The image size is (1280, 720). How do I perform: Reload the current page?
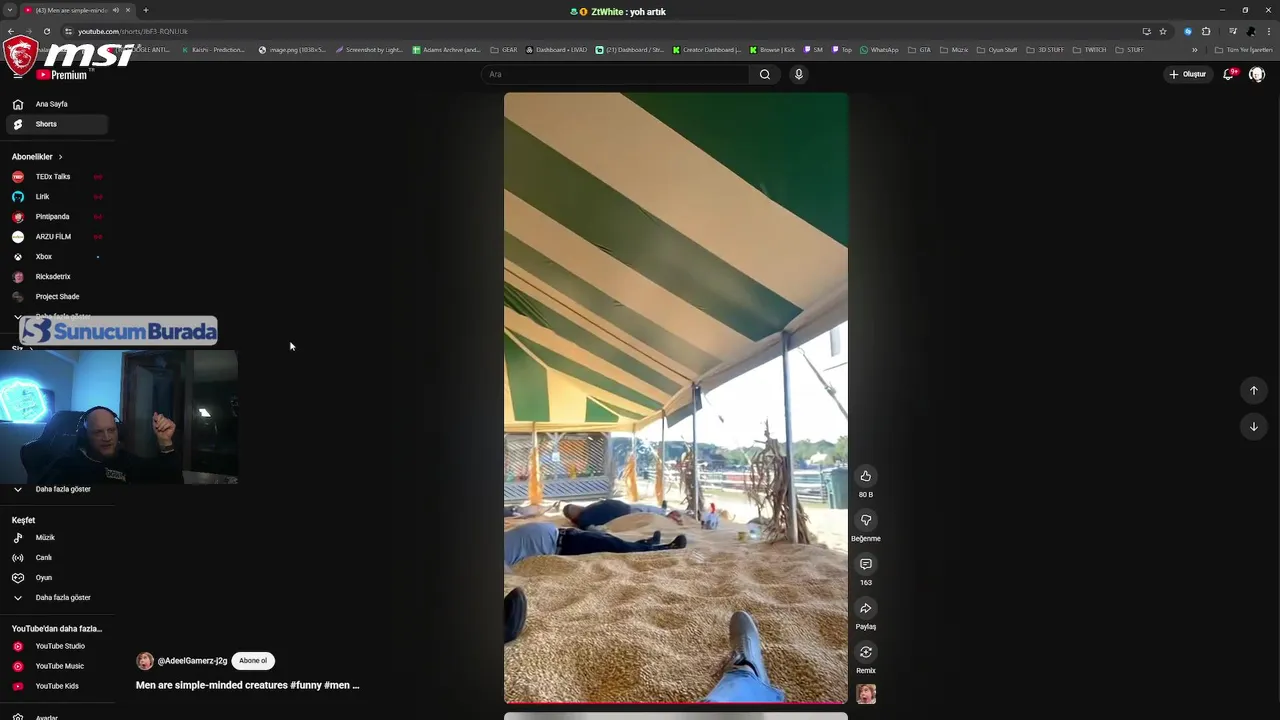tap(47, 31)
